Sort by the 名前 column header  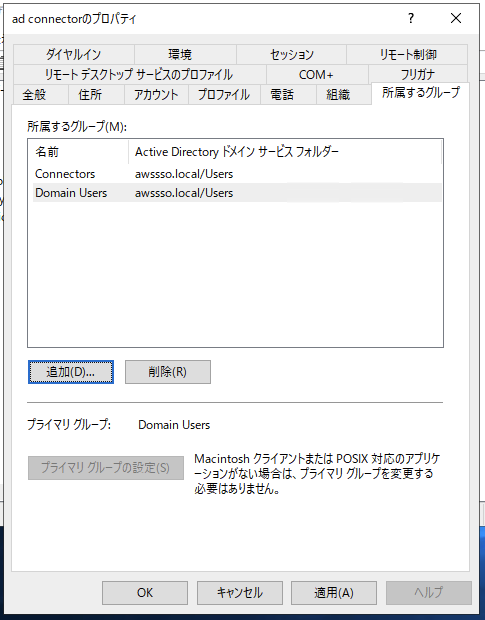(x=78, y=152)
